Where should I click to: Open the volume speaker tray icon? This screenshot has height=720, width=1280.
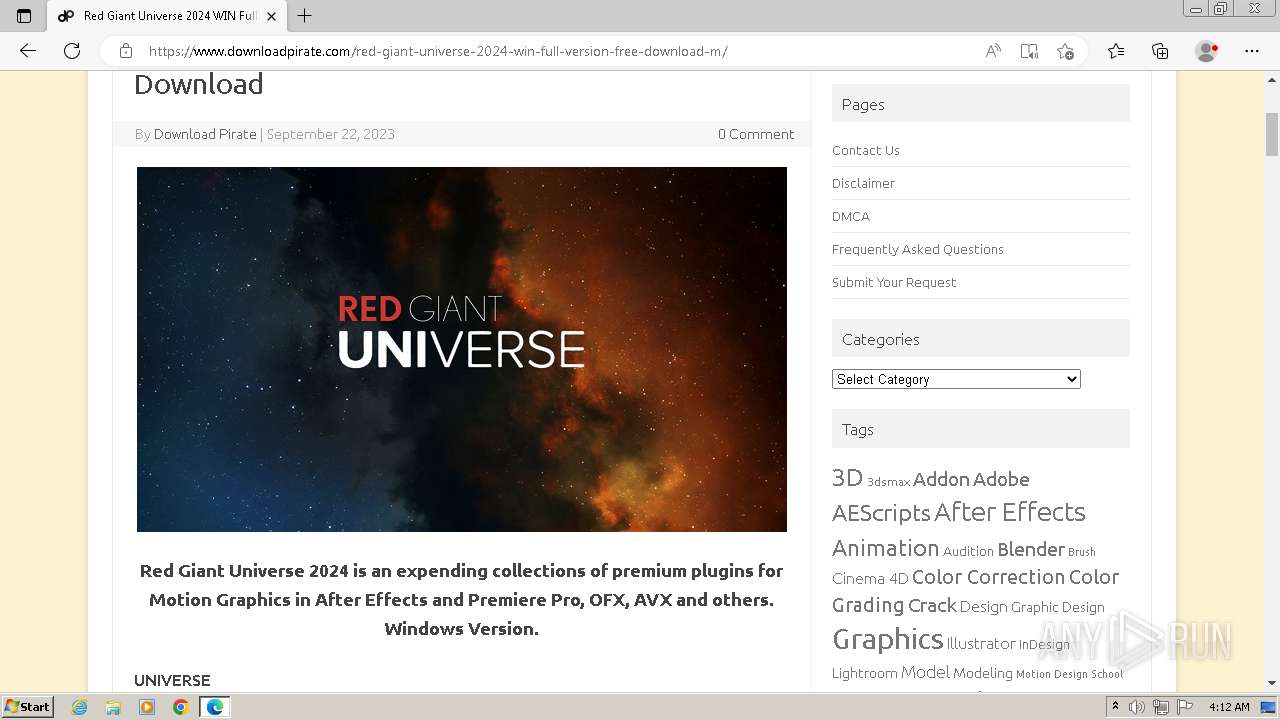coord(1138,707)
